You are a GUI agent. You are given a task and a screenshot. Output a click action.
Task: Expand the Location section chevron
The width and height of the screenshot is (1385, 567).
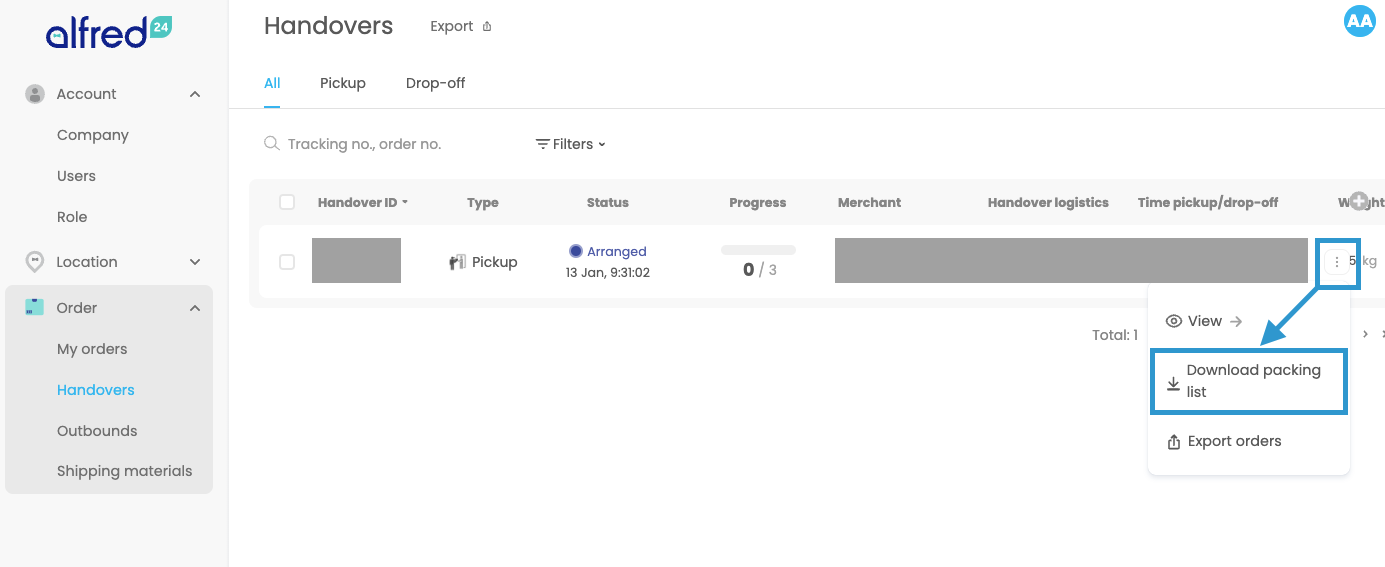195,262
